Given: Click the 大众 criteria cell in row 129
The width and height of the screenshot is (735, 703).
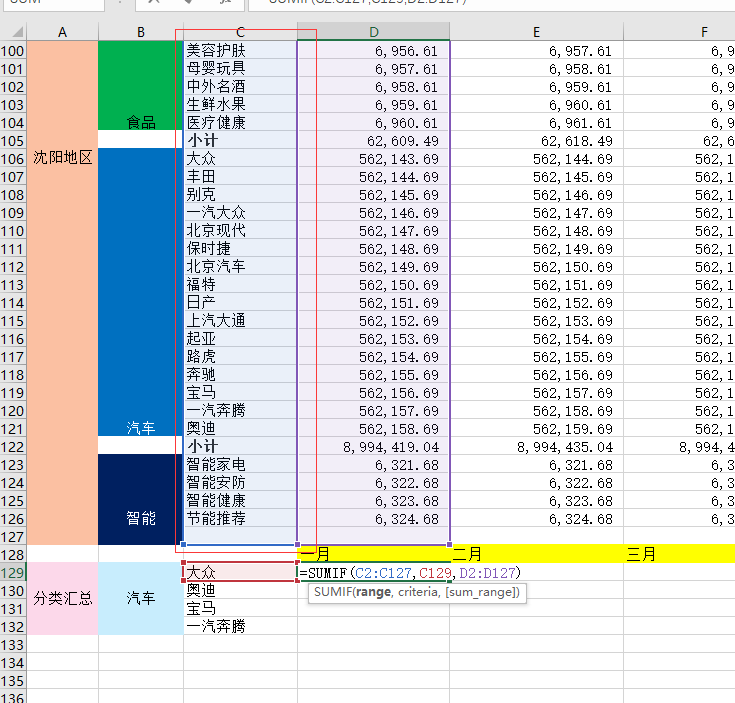Looking at the screenshot, I should 240,572.
